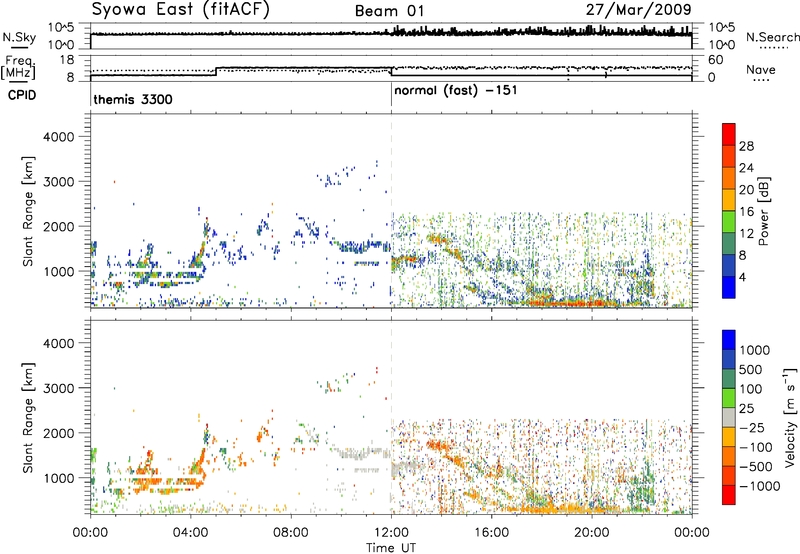Pick the Velocity colorbar segment between -1000 and -500
Image resolution: width=800 pixels, height=554 pixels.
[729, 475]
